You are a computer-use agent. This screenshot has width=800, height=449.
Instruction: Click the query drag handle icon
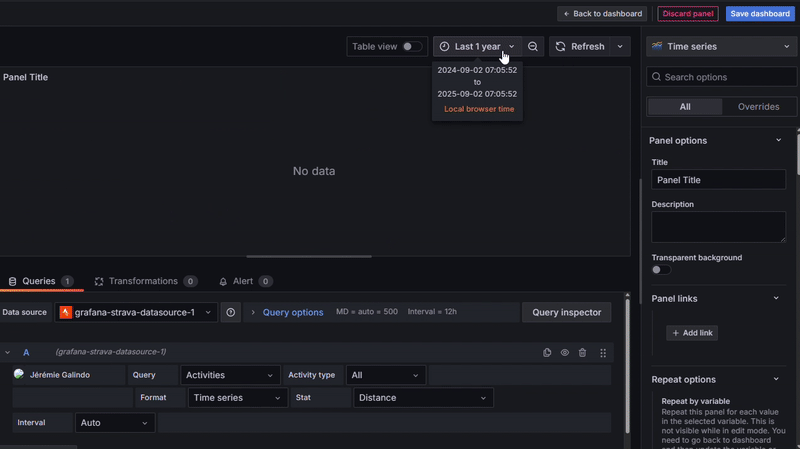pyautogui.click(x=603, y=353)
